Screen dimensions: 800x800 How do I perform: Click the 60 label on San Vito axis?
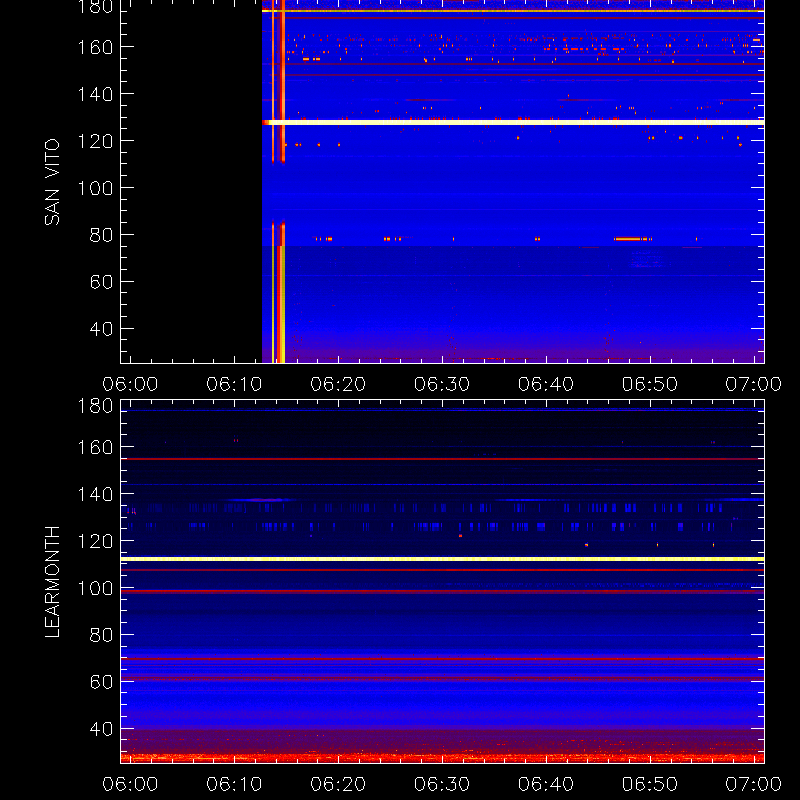click(101, 282)
